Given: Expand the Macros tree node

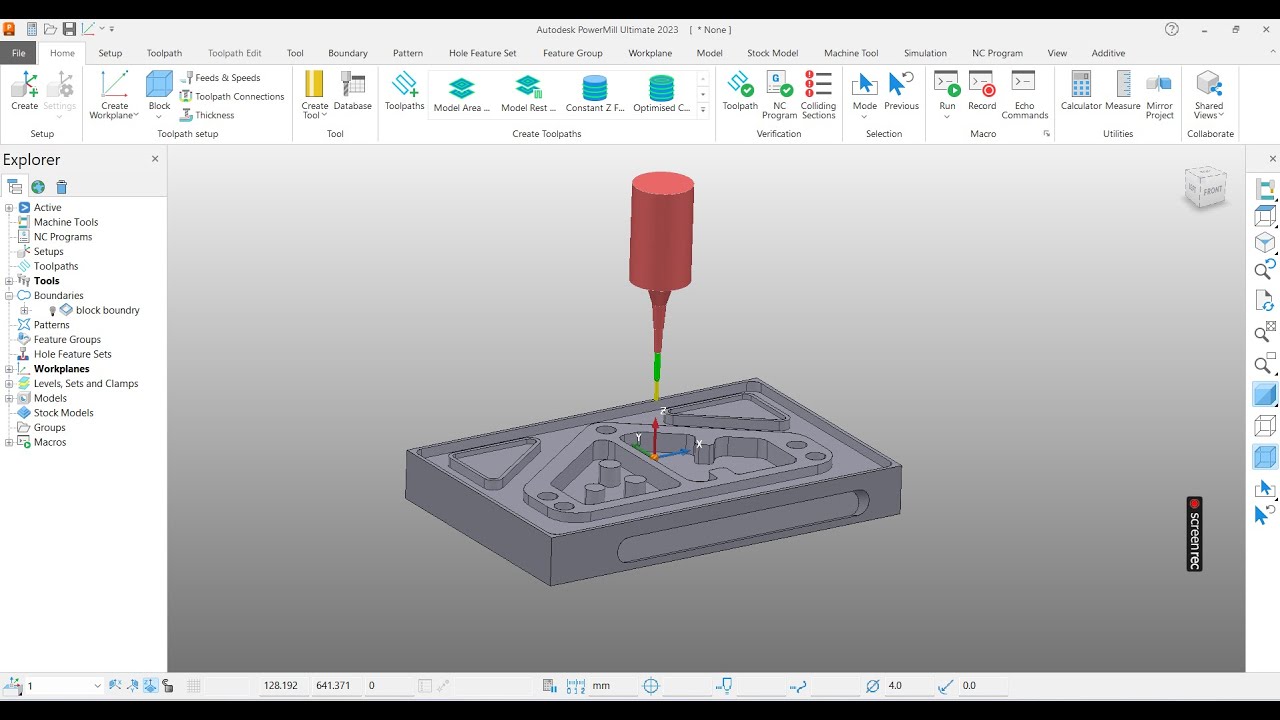Looking at the screenshot, I should click(x=9, y=442).
